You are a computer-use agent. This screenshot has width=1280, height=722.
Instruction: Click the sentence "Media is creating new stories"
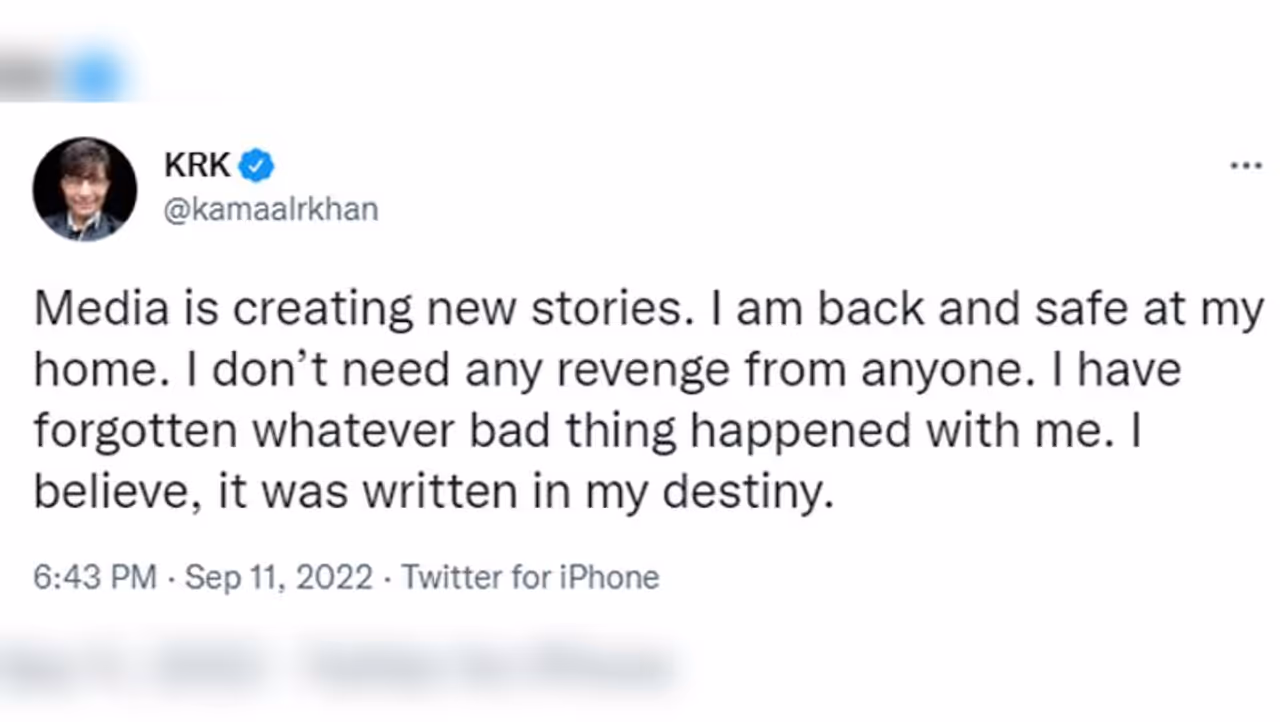click(x=360, y=311)
